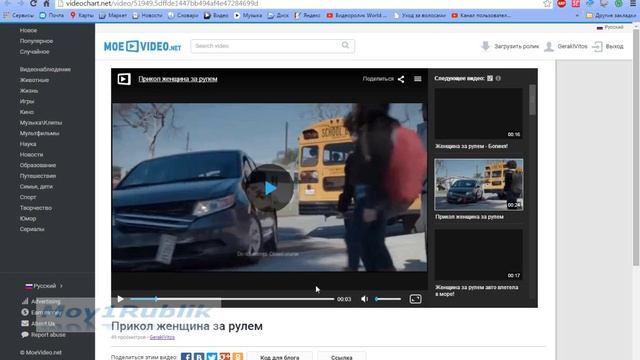Open the school bus thumbnail with duration 00:24
This screenshot has height=360, width=640.
478,184
